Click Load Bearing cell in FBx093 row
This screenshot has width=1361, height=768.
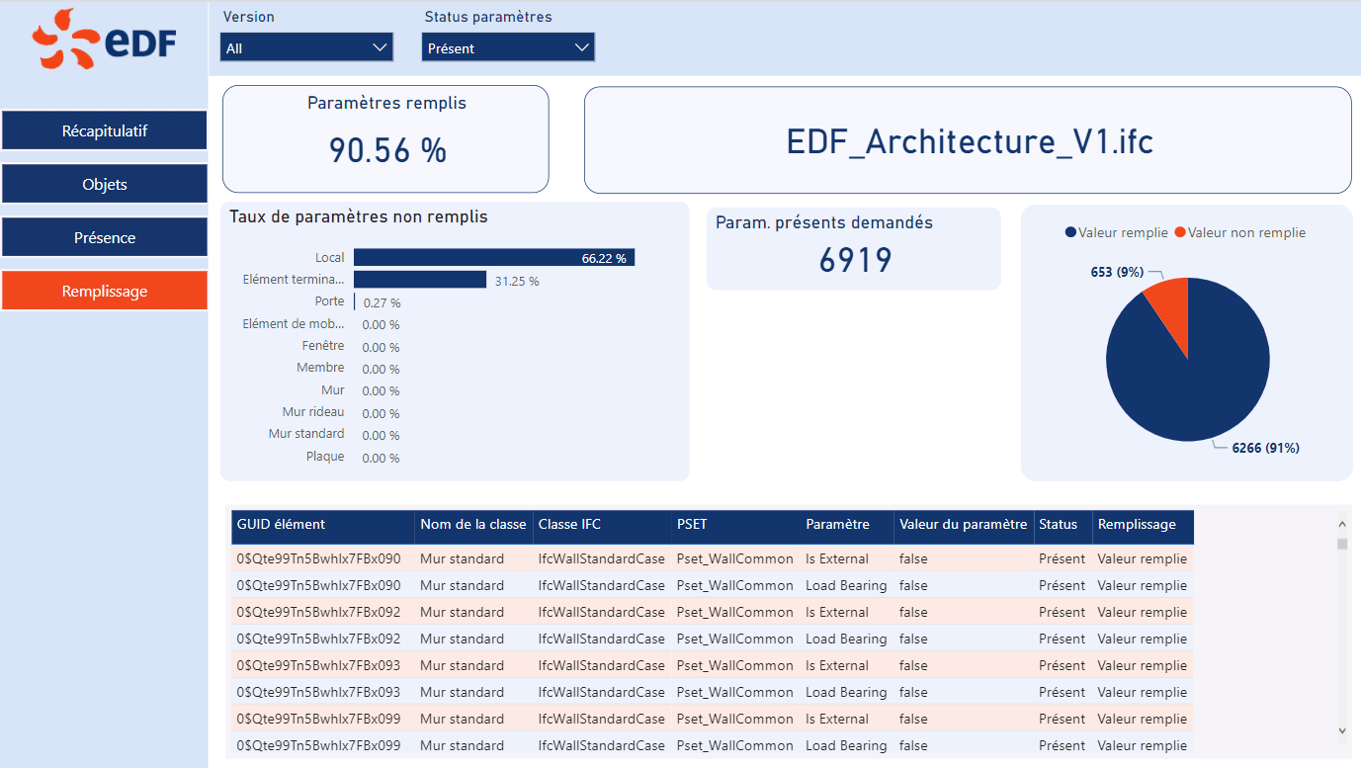(846, 692)
